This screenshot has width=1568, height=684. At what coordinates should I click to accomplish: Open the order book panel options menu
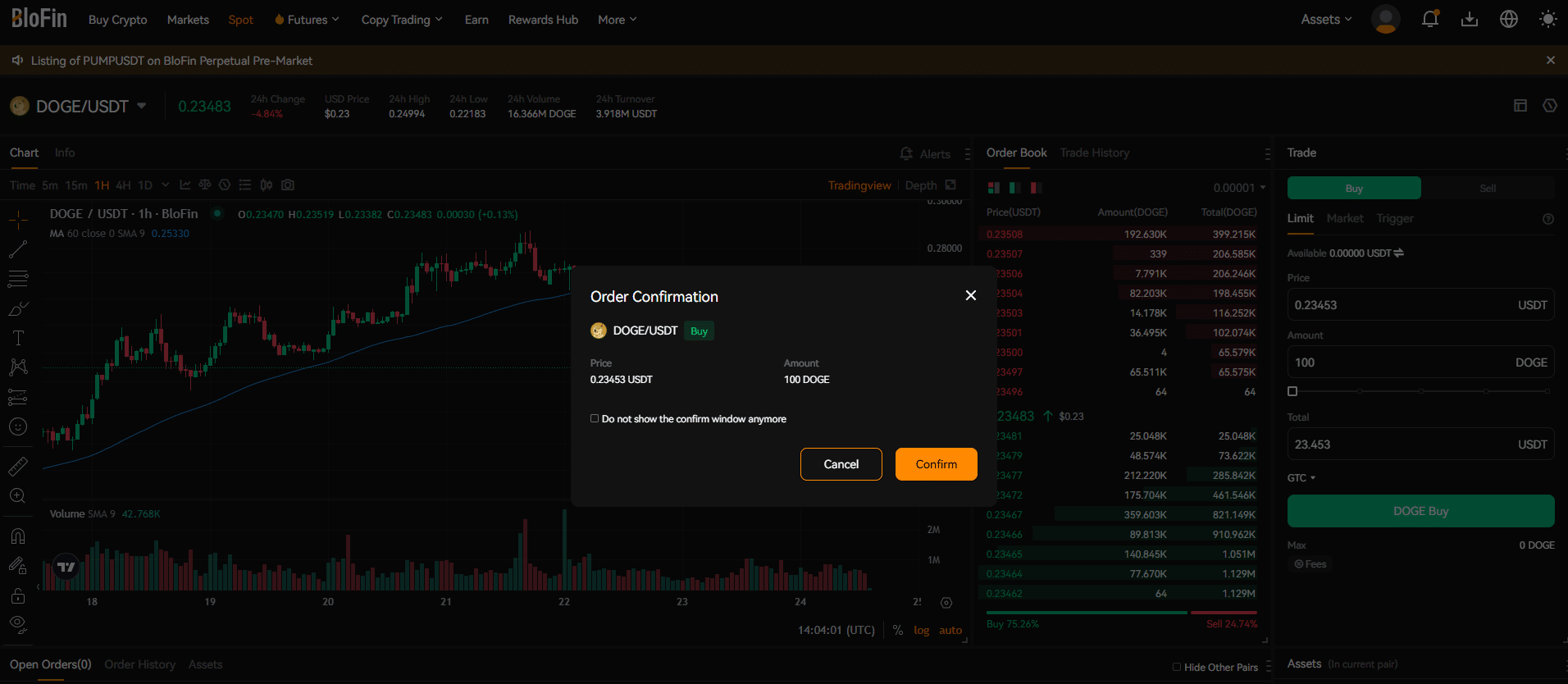pyautogui.click(x=1267, y=154)
